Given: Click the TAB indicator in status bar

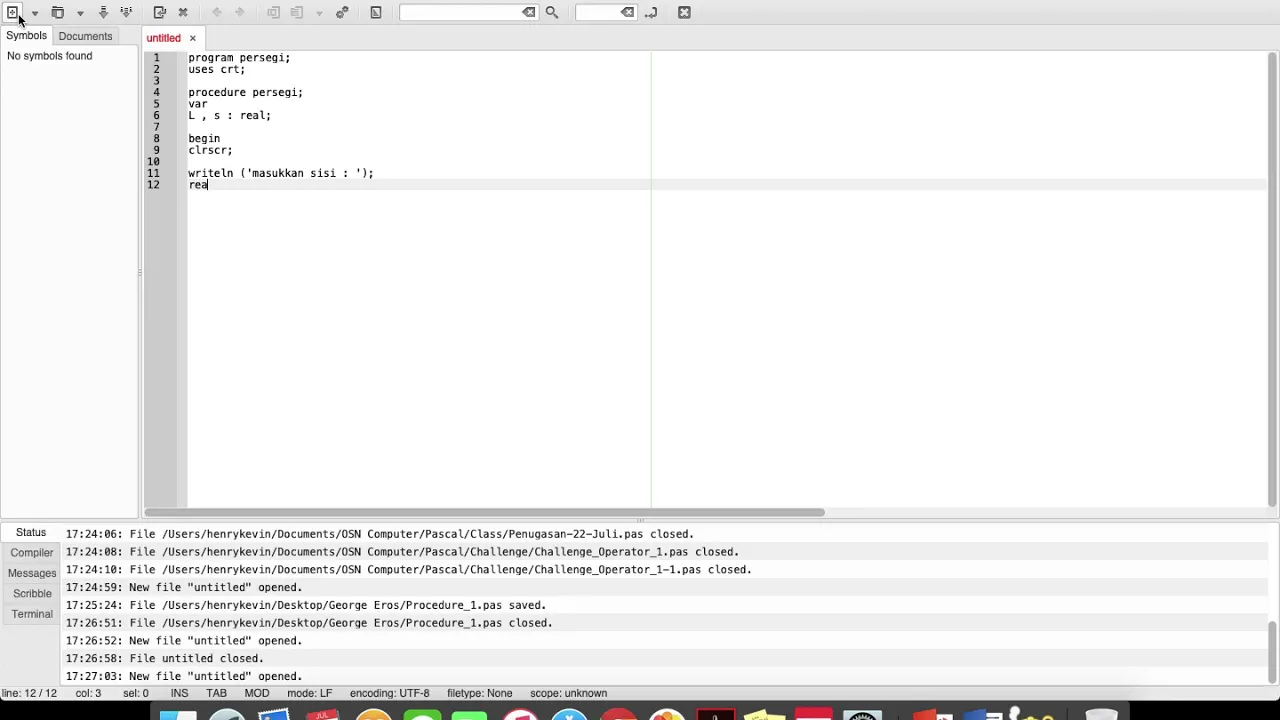Looking at the screenshot, I should click(216, 693).
